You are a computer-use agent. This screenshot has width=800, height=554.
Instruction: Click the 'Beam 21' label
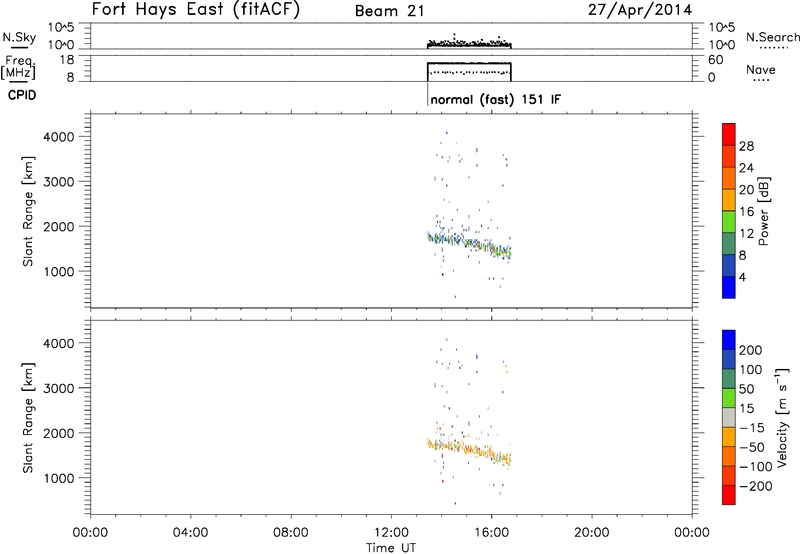390,11
